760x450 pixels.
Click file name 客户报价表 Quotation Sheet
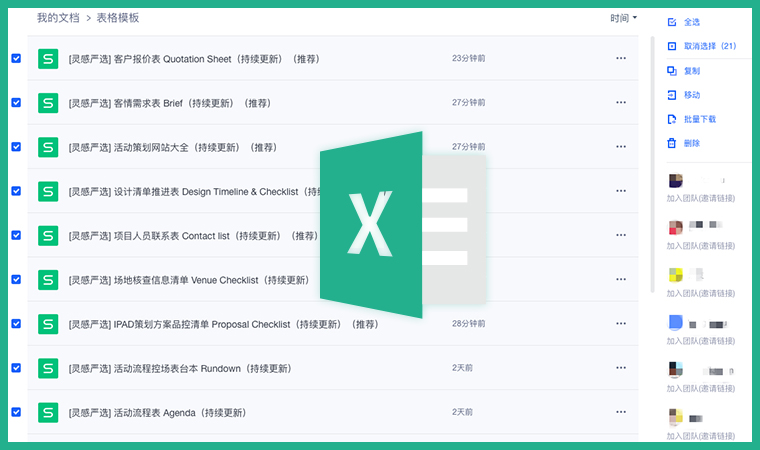click(194, 59)
